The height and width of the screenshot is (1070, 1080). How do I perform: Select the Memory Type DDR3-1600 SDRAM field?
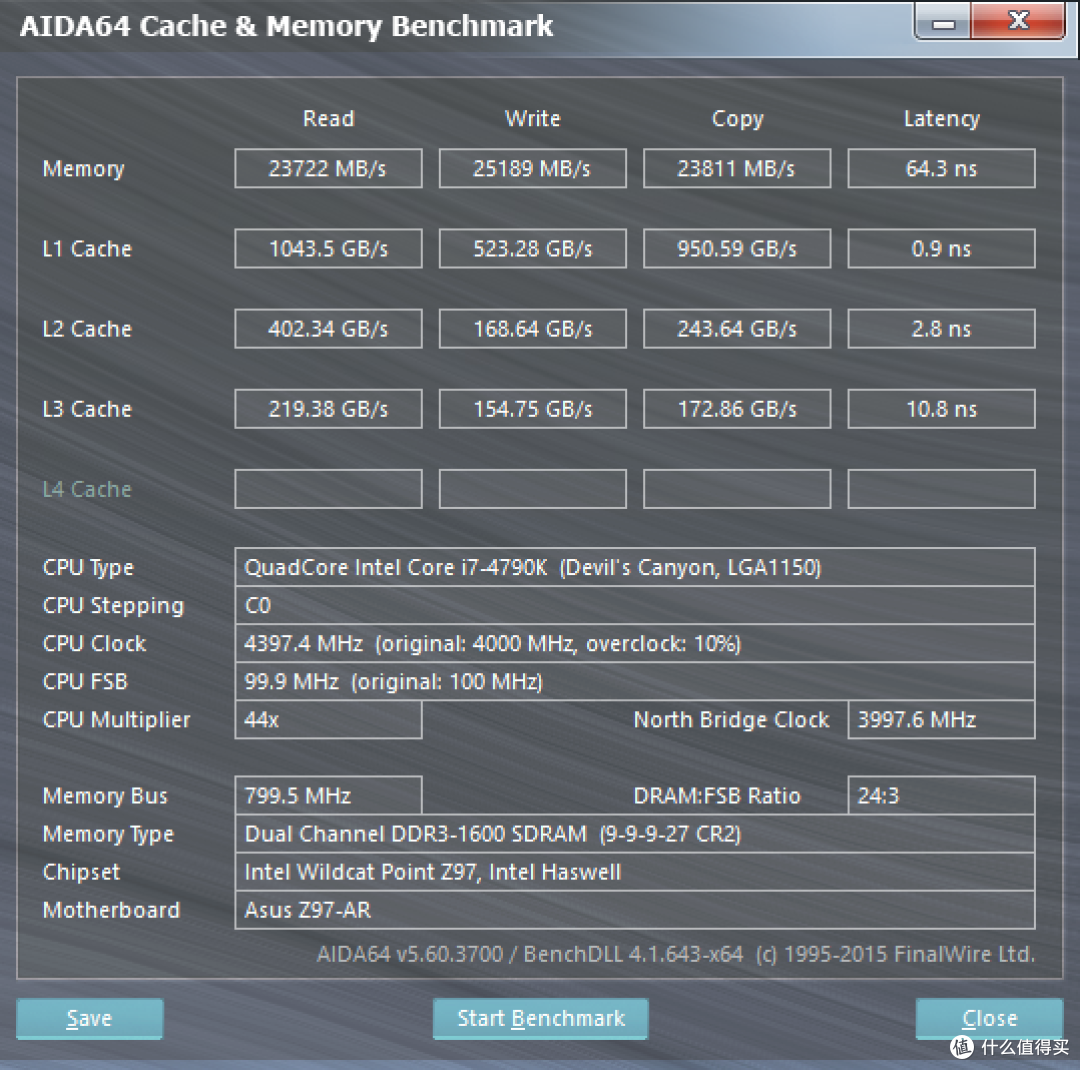coord(634,834)
